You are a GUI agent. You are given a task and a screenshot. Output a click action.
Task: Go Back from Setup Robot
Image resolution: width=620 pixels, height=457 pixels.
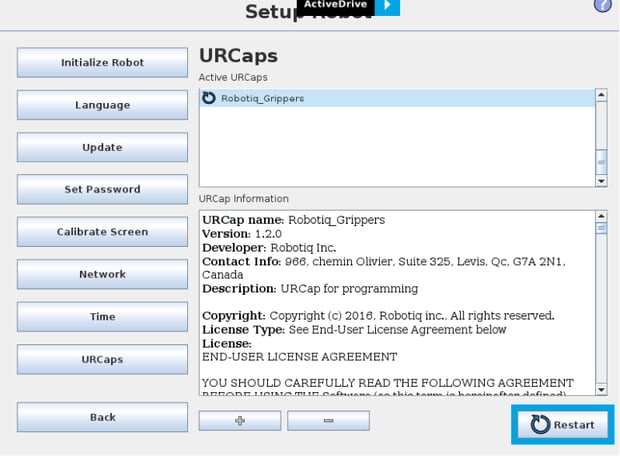coord(102,417)
